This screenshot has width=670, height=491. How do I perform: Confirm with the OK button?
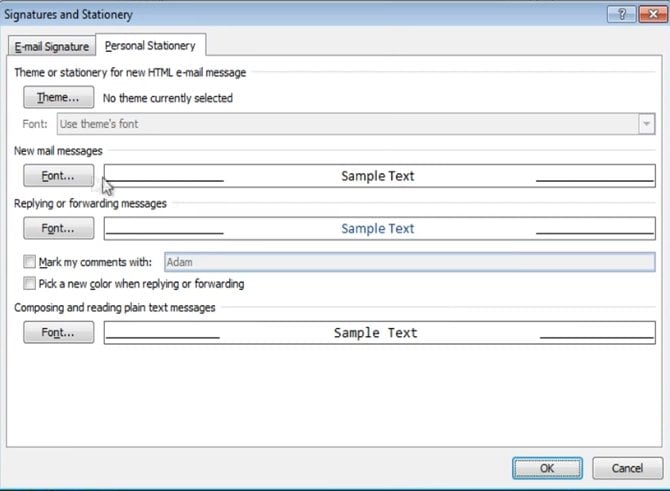[546, 468]
